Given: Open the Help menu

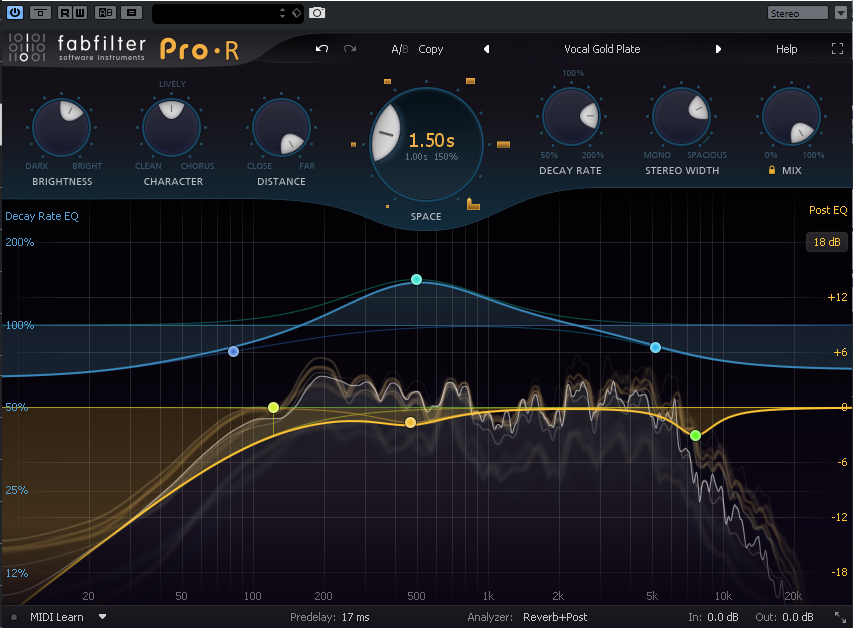Looking at the screenshot, I should point(786,49).
